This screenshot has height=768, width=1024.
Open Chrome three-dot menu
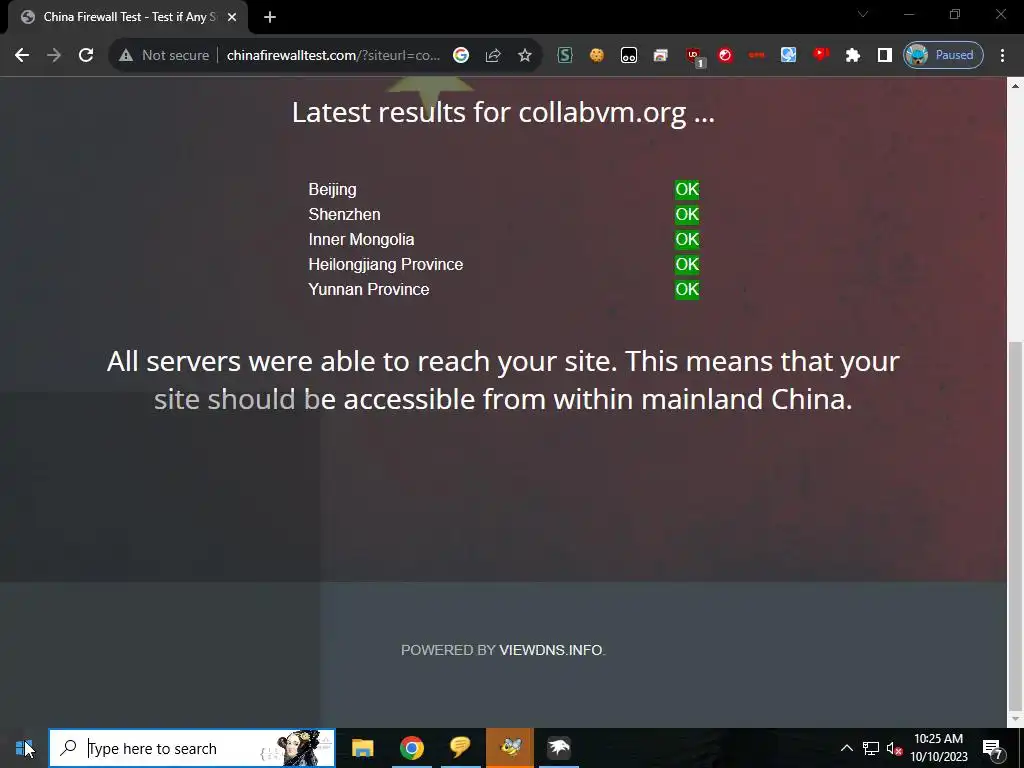click(x=1002, y=56)
